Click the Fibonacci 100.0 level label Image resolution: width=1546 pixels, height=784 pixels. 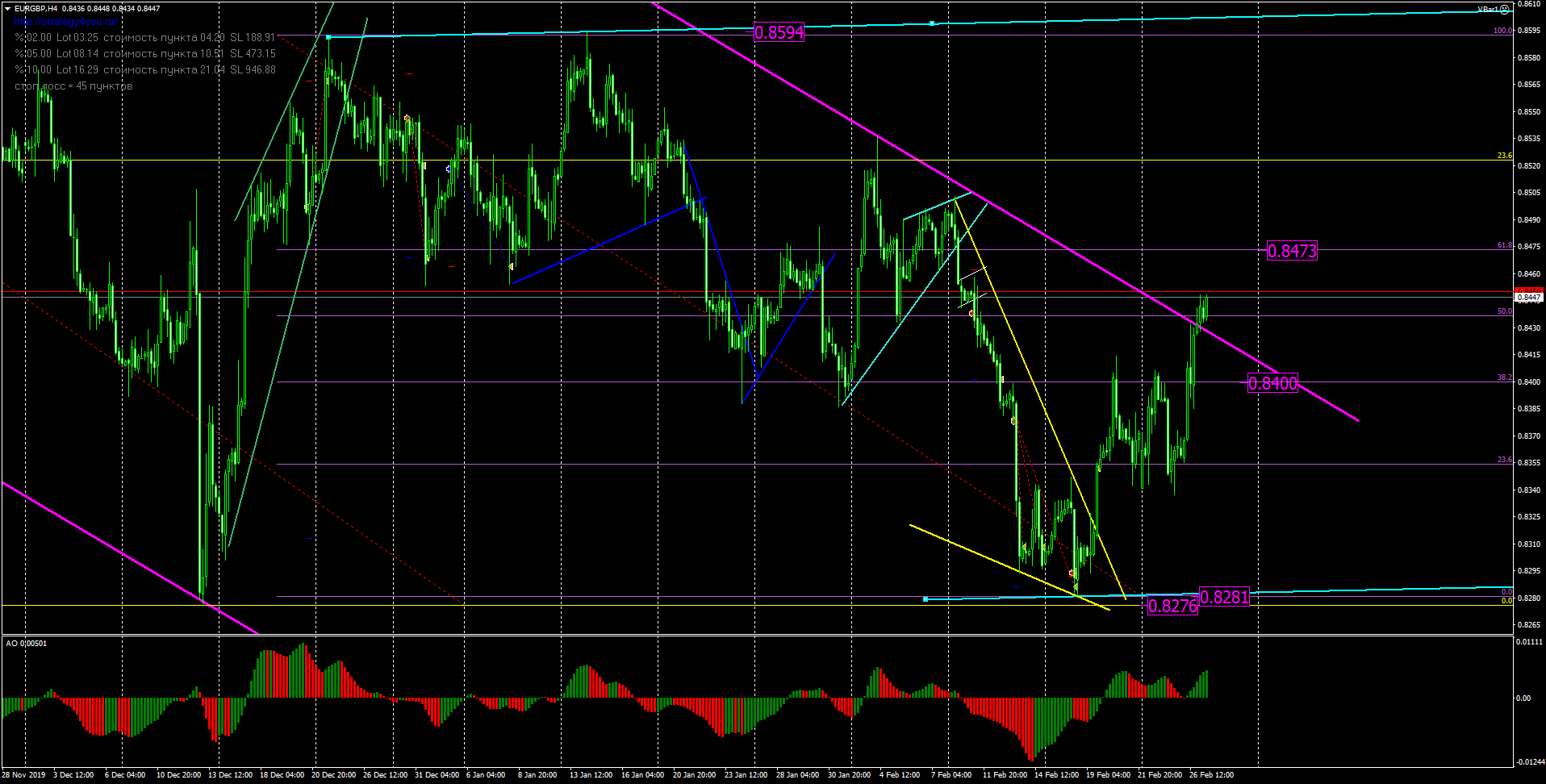pos(1502,31)
